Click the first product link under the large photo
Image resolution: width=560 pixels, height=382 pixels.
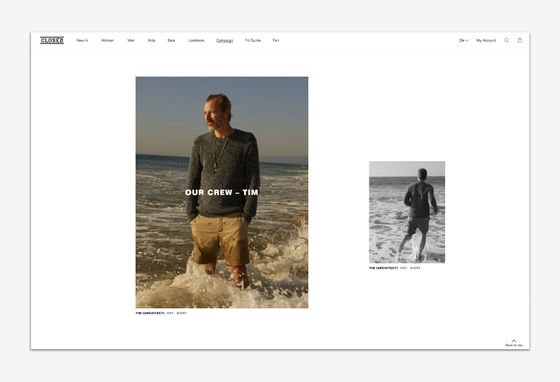[x=170, y=313]
